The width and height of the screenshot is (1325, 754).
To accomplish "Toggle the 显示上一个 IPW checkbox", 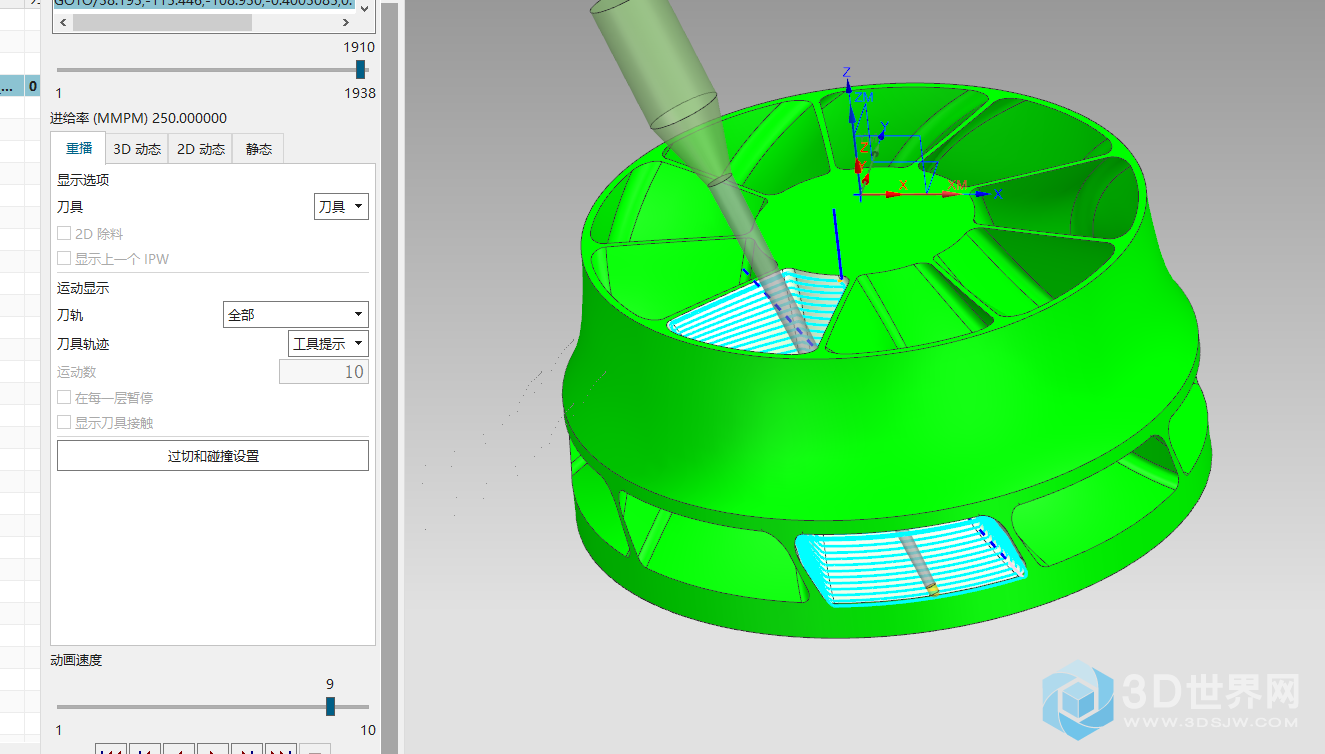I will click(x=64, y=258).
